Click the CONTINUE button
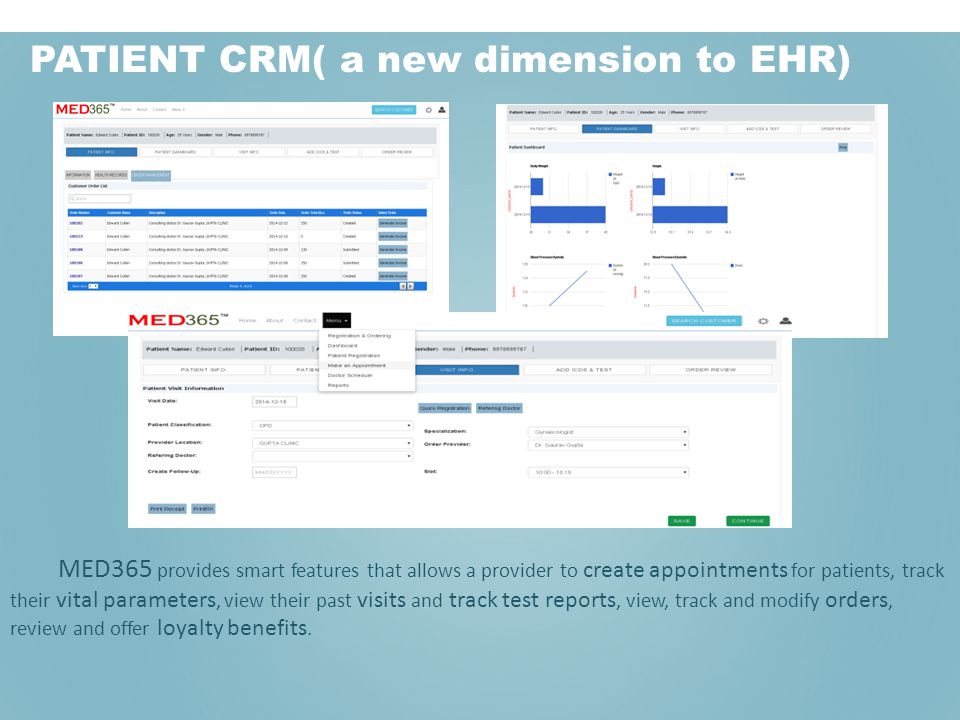The image size is (960, 720). pyautogui.click(x=748, y=521)
